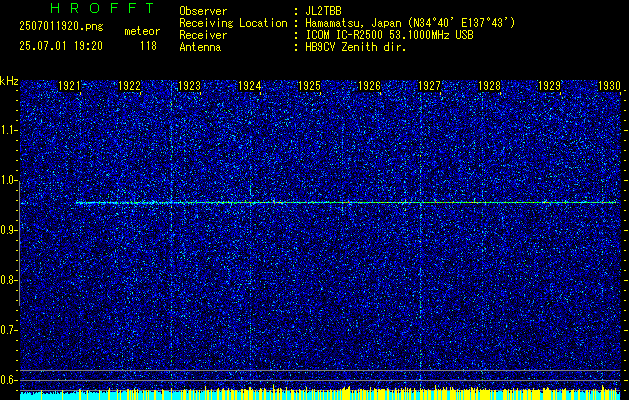Click time marker 1929
629x400 pixels.
coord(549,85)
